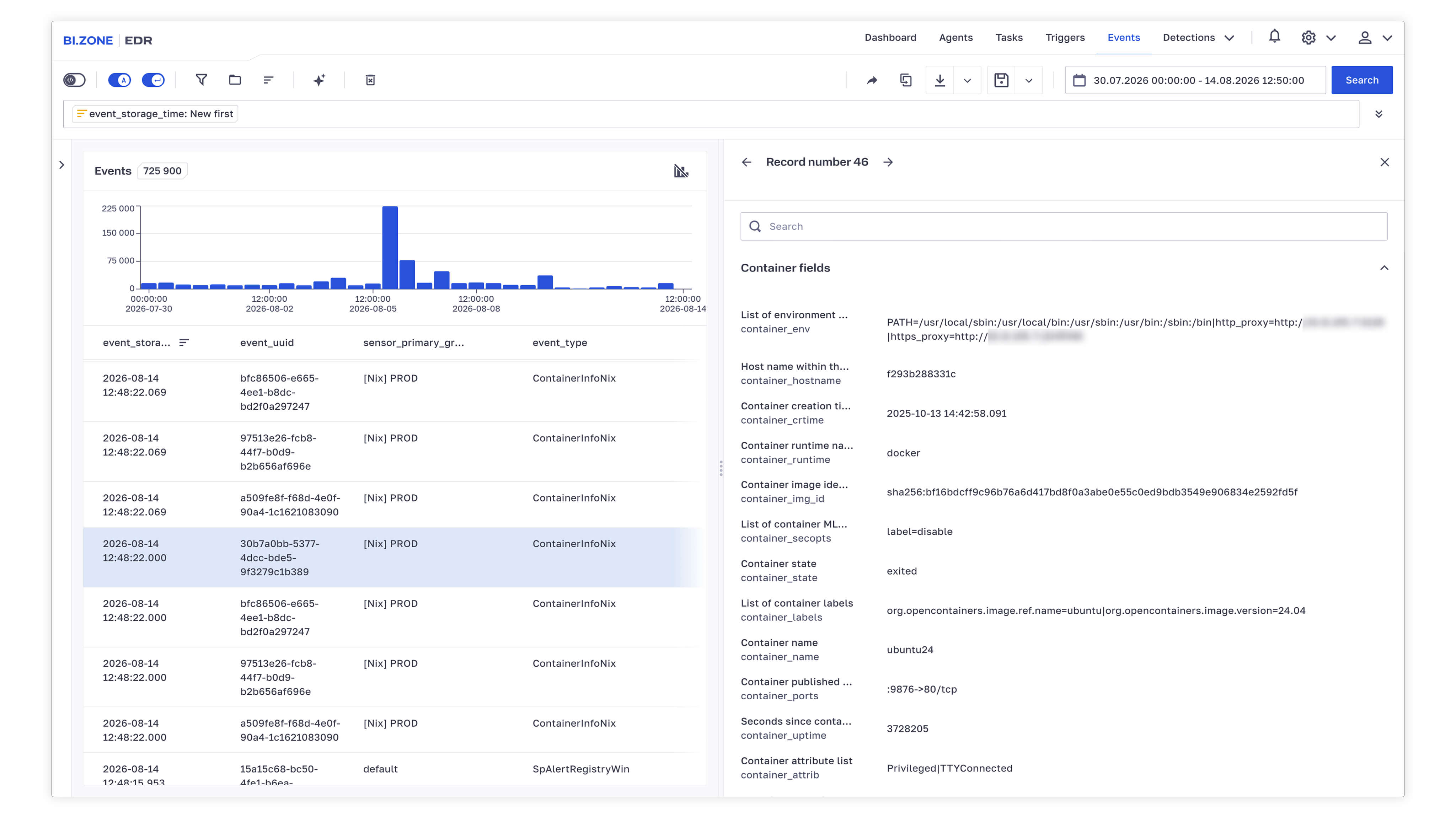Share the query via arrow icon
This screenshot has height=818, width=1456.
[x=872, y=80]
